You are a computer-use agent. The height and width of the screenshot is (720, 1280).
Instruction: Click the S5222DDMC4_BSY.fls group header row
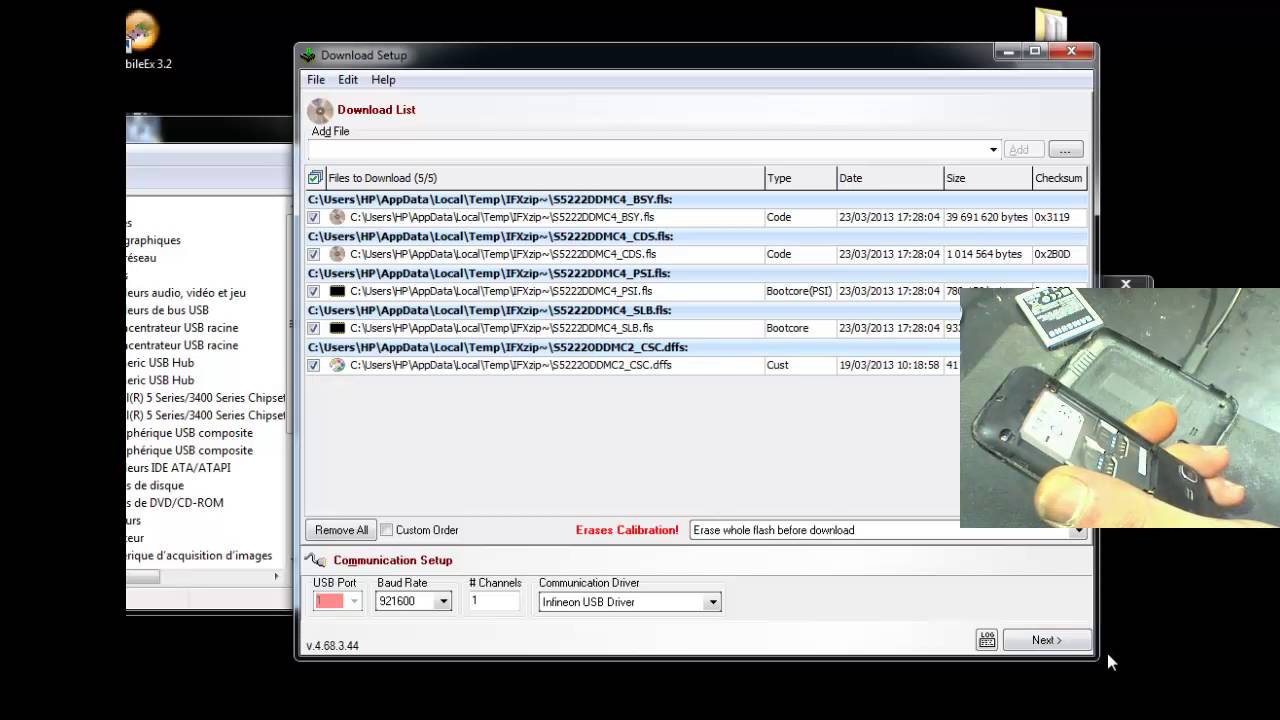tap(696, 199)
